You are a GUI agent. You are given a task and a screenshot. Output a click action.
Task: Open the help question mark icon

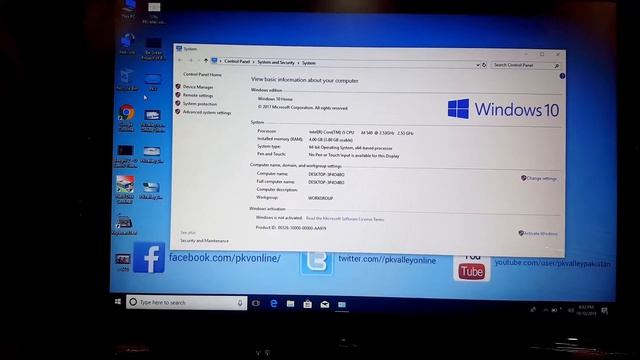click(562, 76)
